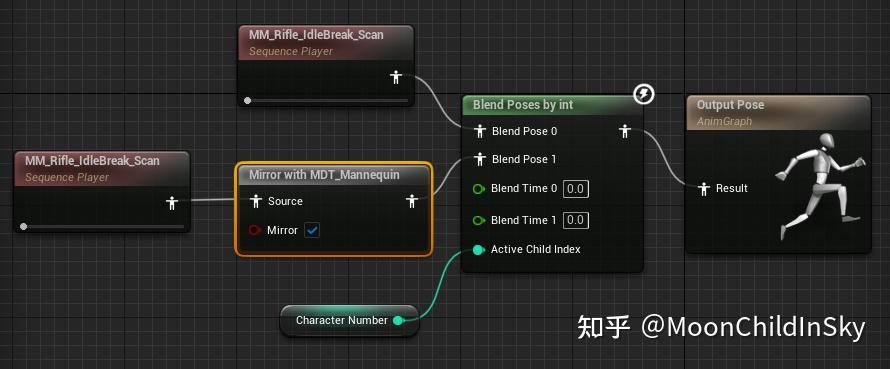Viewport: 890px width, 369px height.
Task: Click the red Mirror boolean pin
Action: 255,230
